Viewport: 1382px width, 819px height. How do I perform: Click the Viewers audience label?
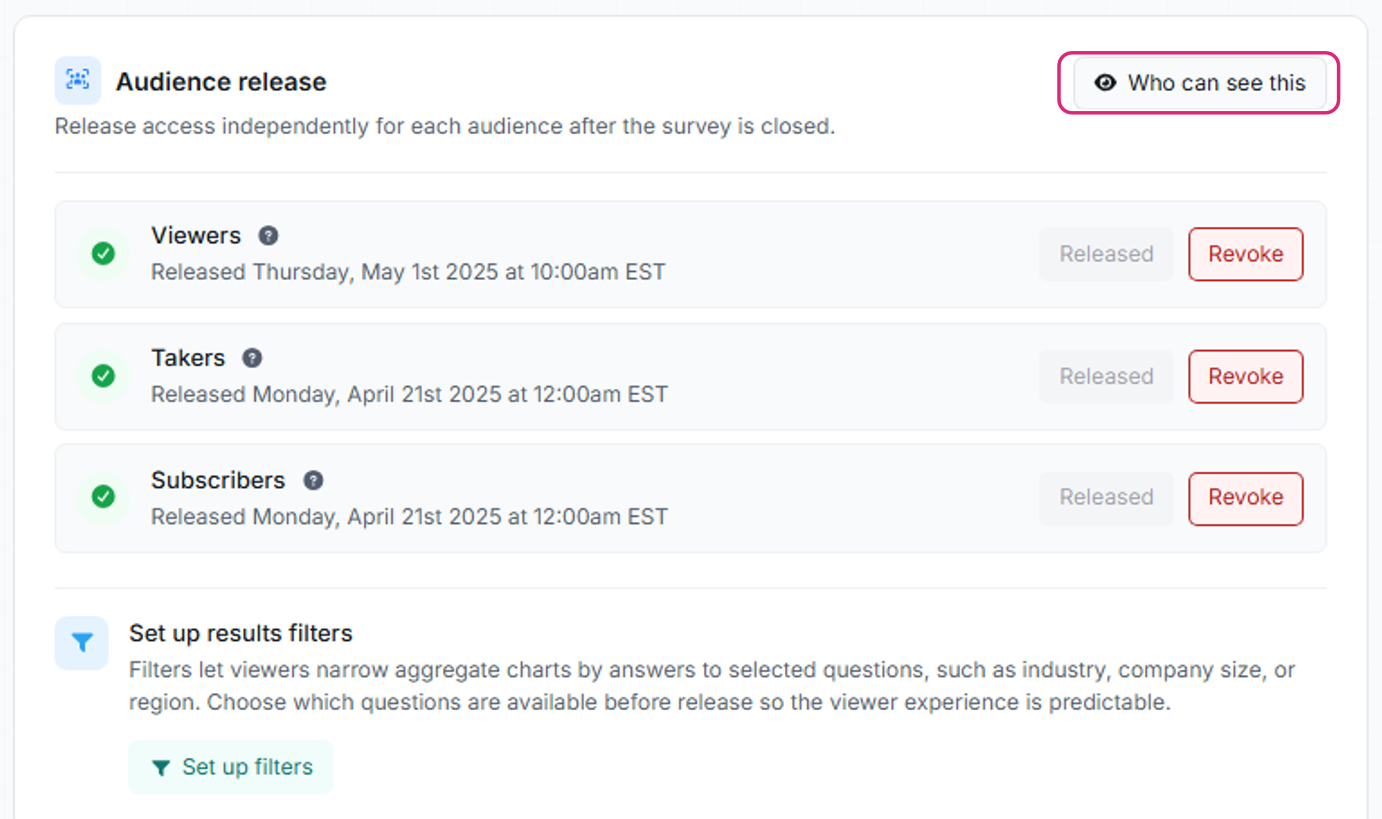[196, 236]
